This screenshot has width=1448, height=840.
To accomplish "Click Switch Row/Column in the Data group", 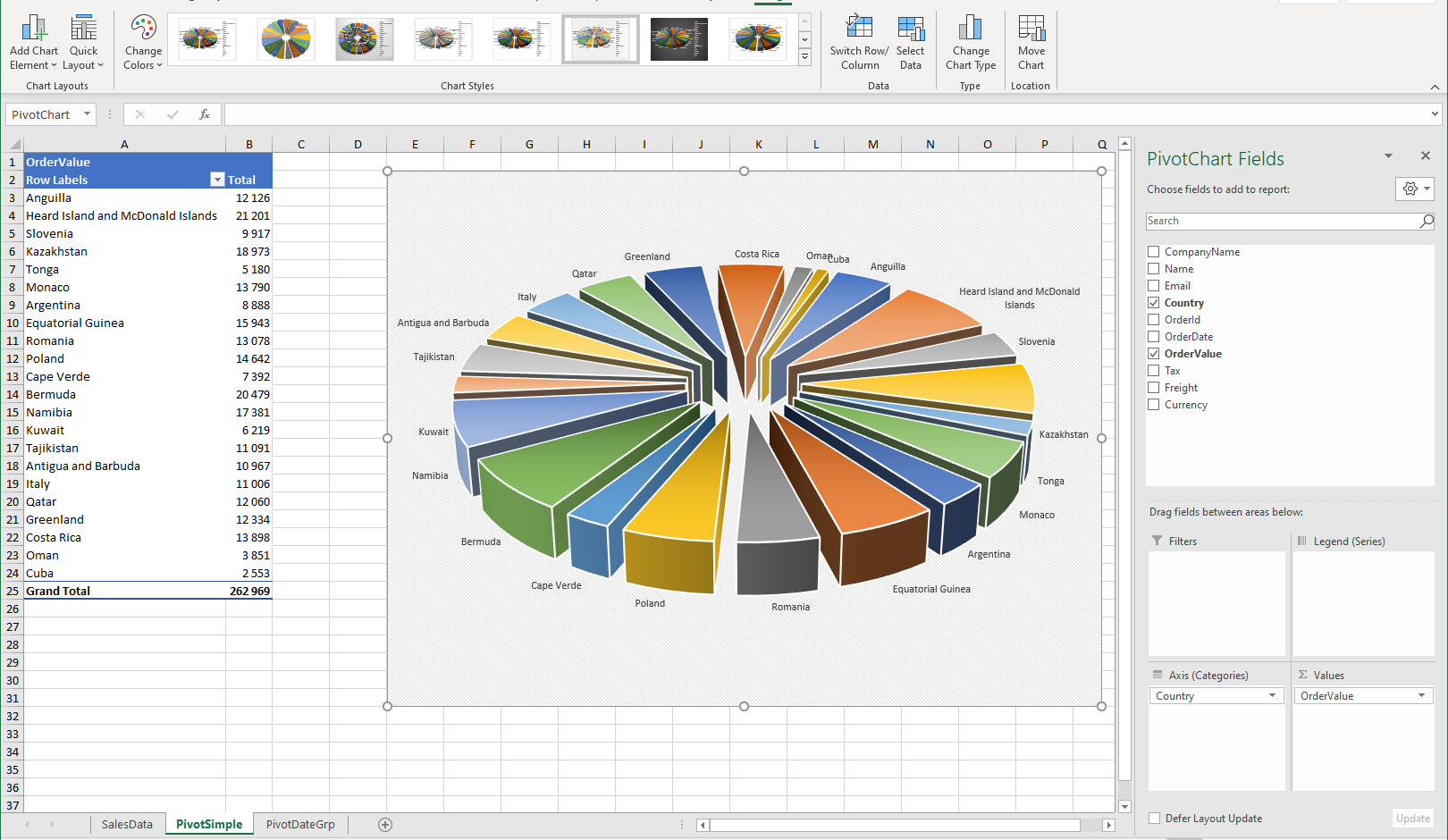I will (858, 42).
